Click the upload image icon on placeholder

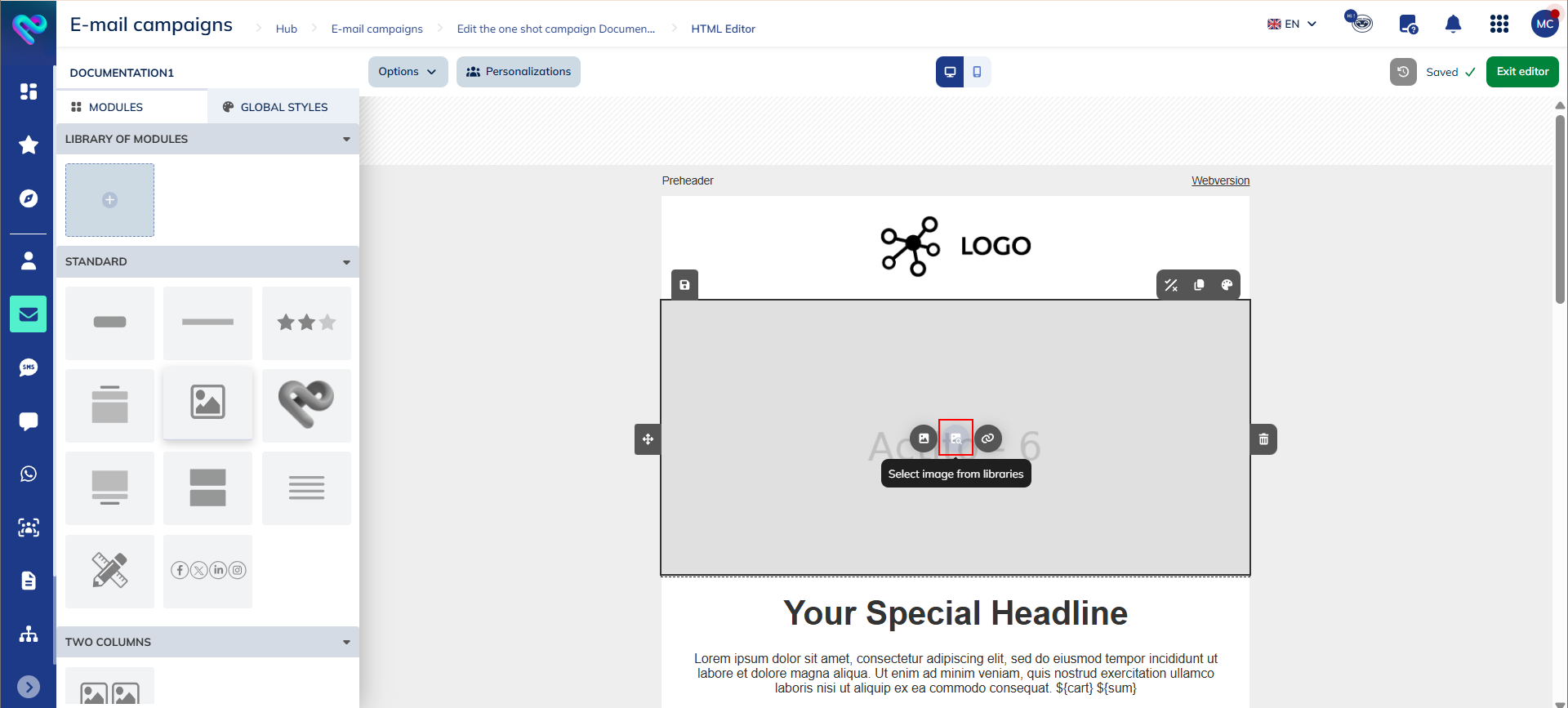(924, 439)
